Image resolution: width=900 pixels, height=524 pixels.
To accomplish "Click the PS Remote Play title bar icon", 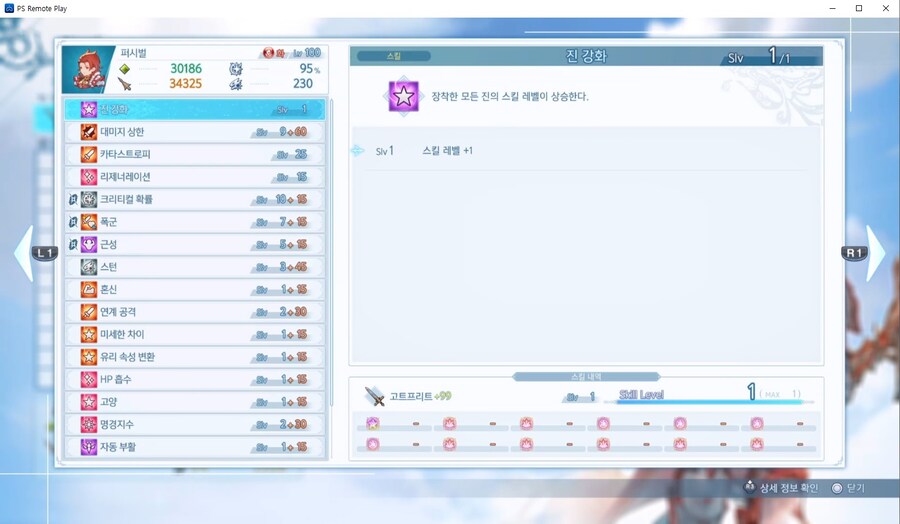I will click(x=9, y=8).
